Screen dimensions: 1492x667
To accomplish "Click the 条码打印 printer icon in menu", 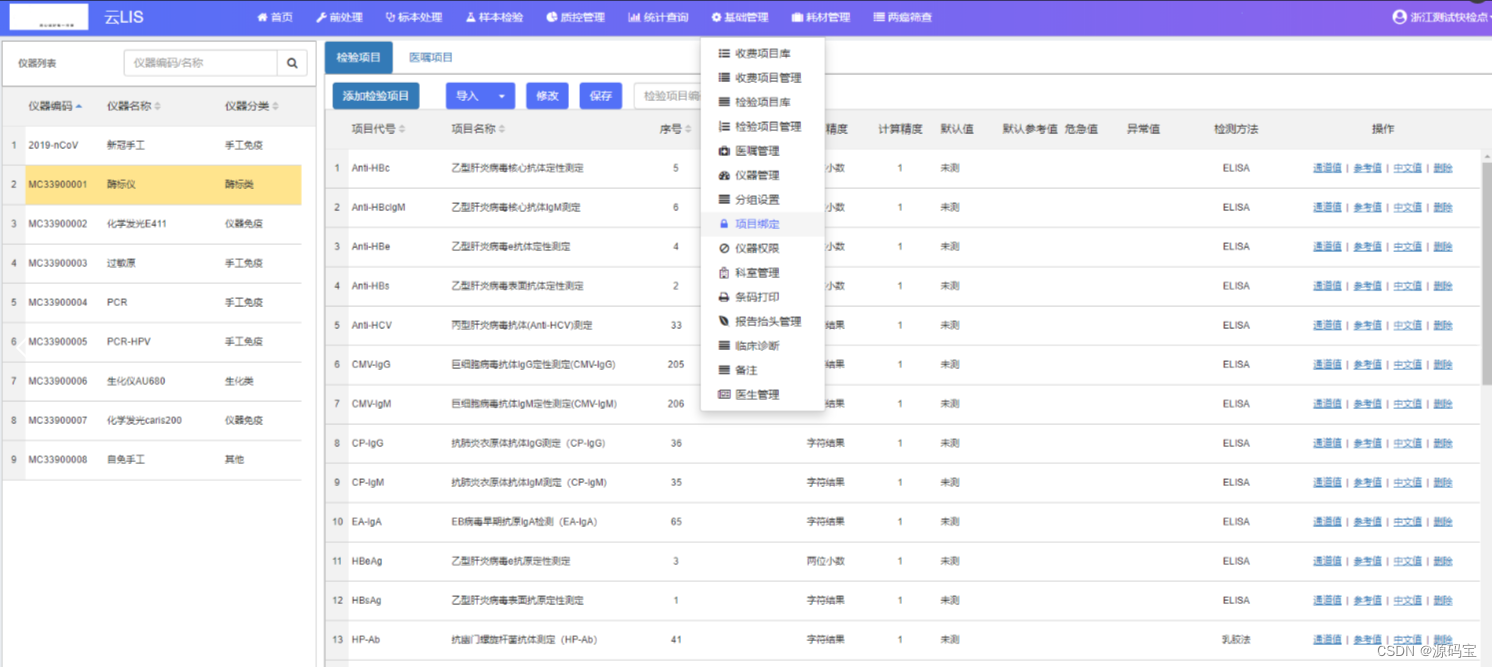I will pos(723,296).
